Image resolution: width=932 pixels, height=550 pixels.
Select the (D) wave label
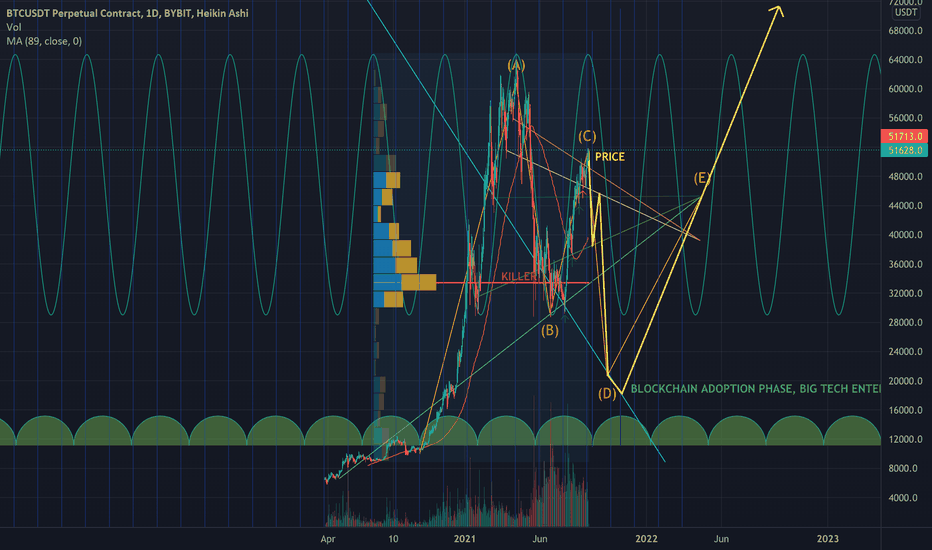click(607, 394)
